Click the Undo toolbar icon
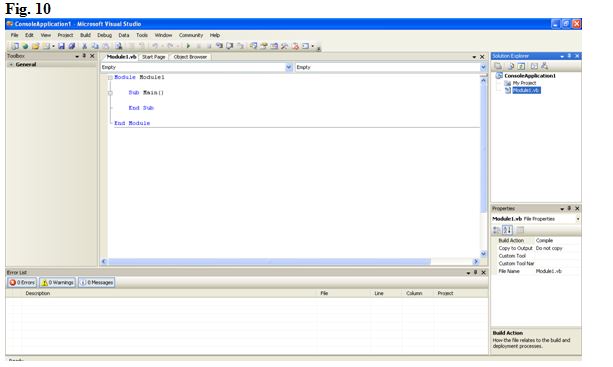Screen dimensions: 613x367 [154, 46]
